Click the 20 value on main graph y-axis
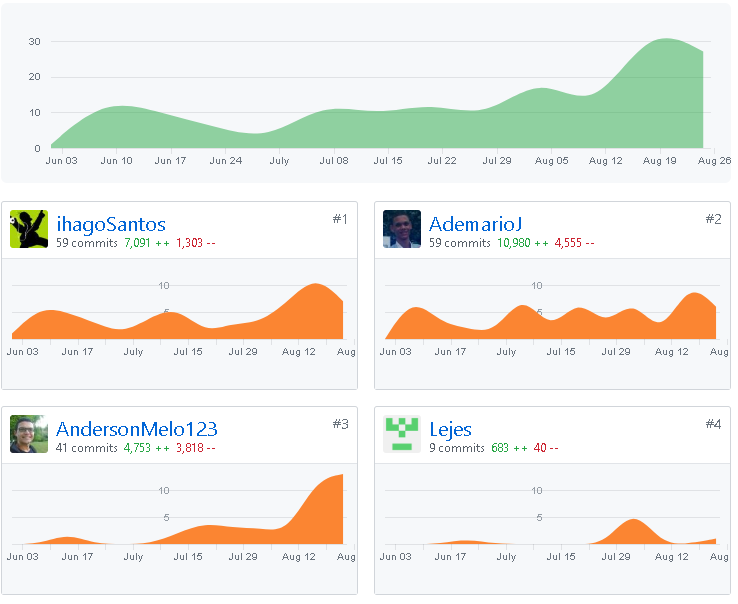Image resolution: width=738 pixels, height=604 pixels. [34, 77]
